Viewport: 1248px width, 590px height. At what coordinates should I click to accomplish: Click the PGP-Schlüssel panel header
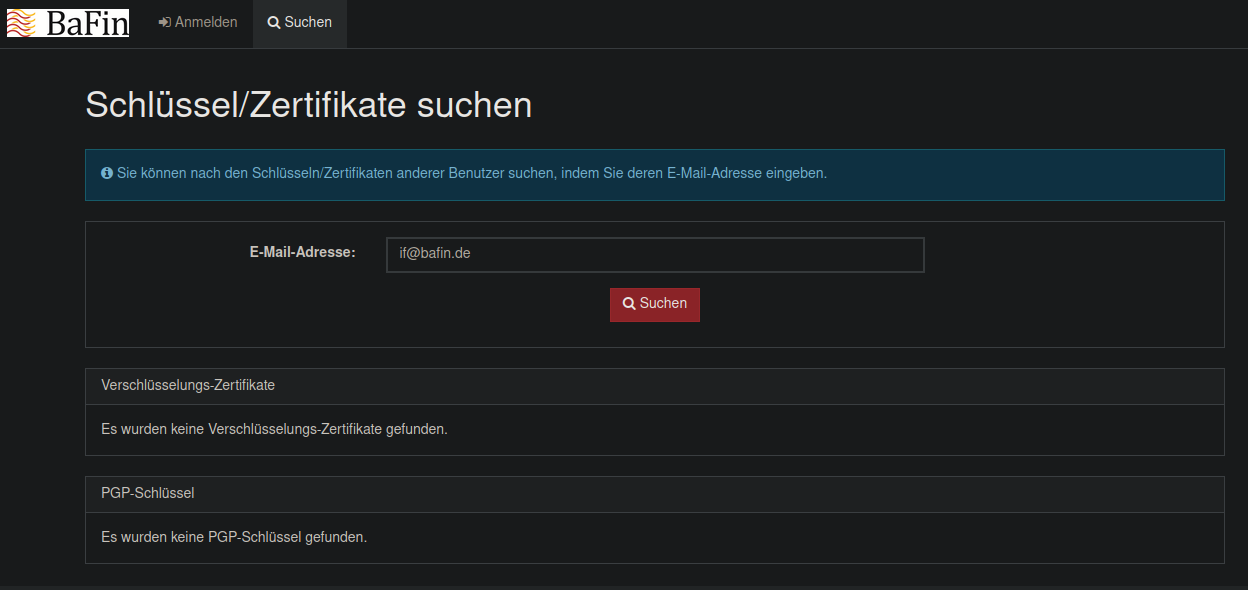coord(655,494)
